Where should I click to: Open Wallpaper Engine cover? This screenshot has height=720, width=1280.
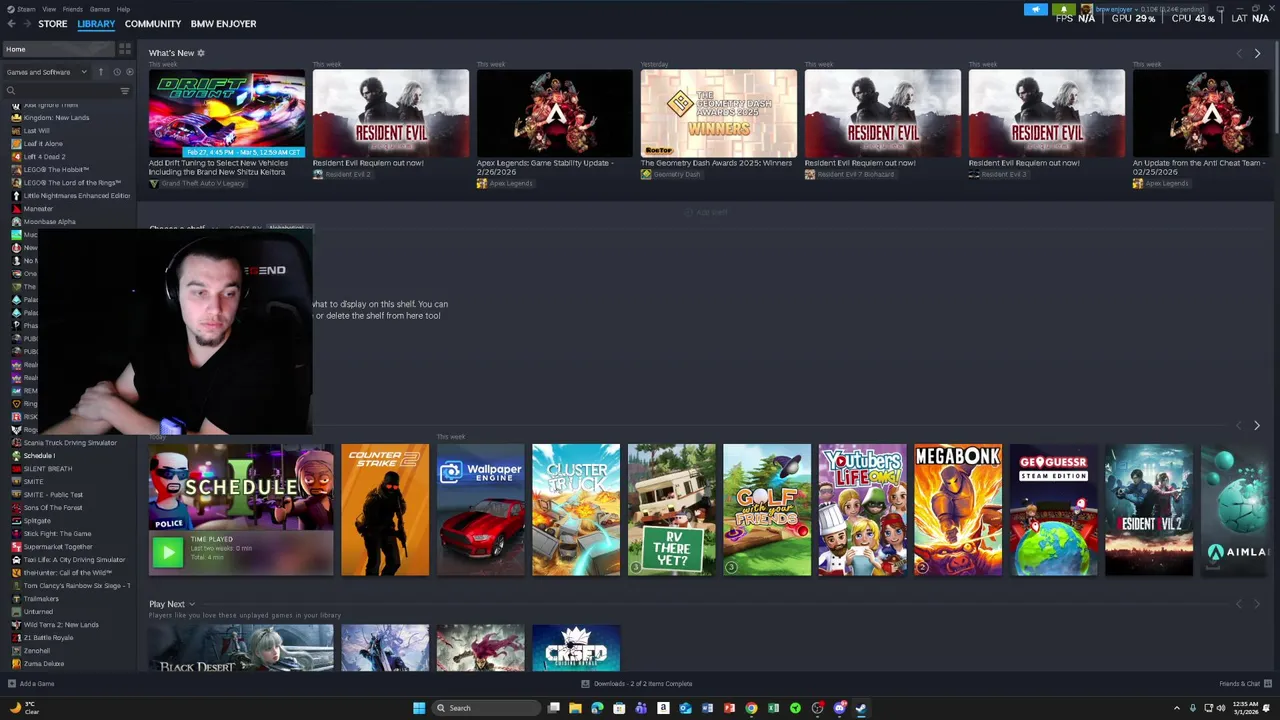[x=481, y=510]
